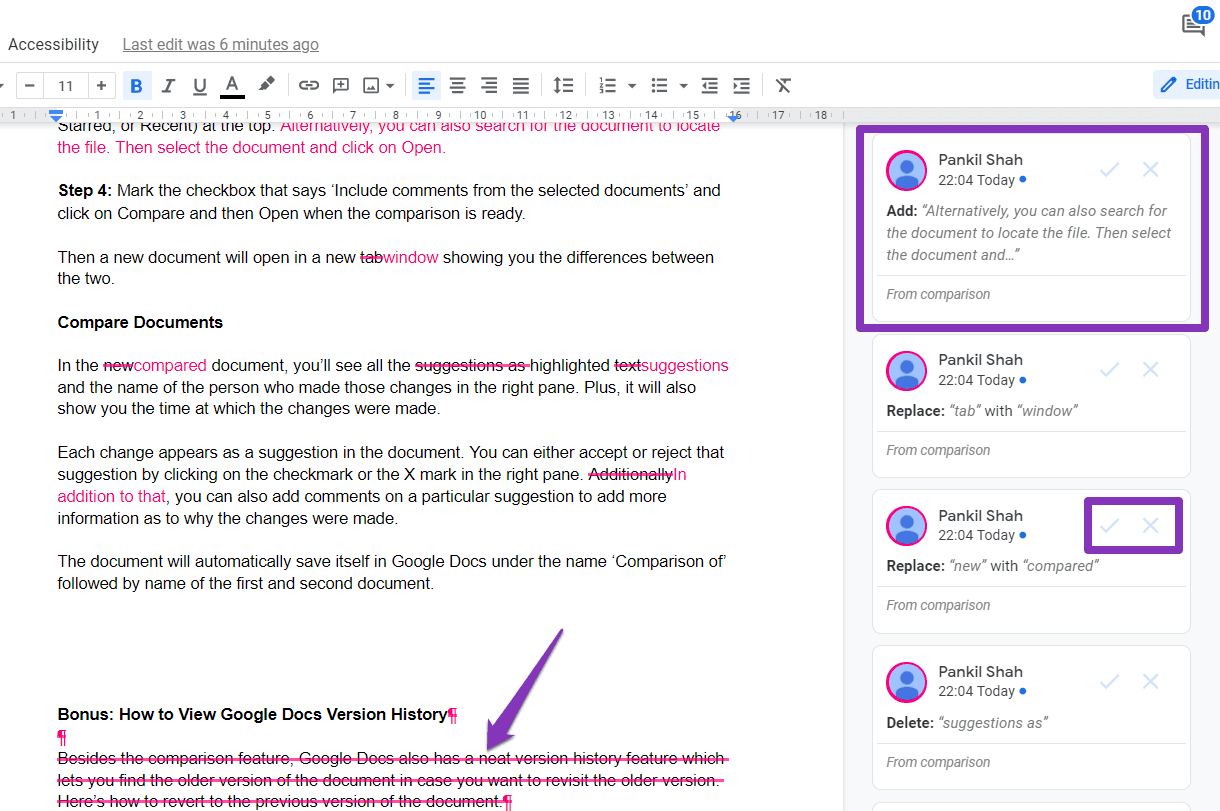Open line spacing options

564,85
